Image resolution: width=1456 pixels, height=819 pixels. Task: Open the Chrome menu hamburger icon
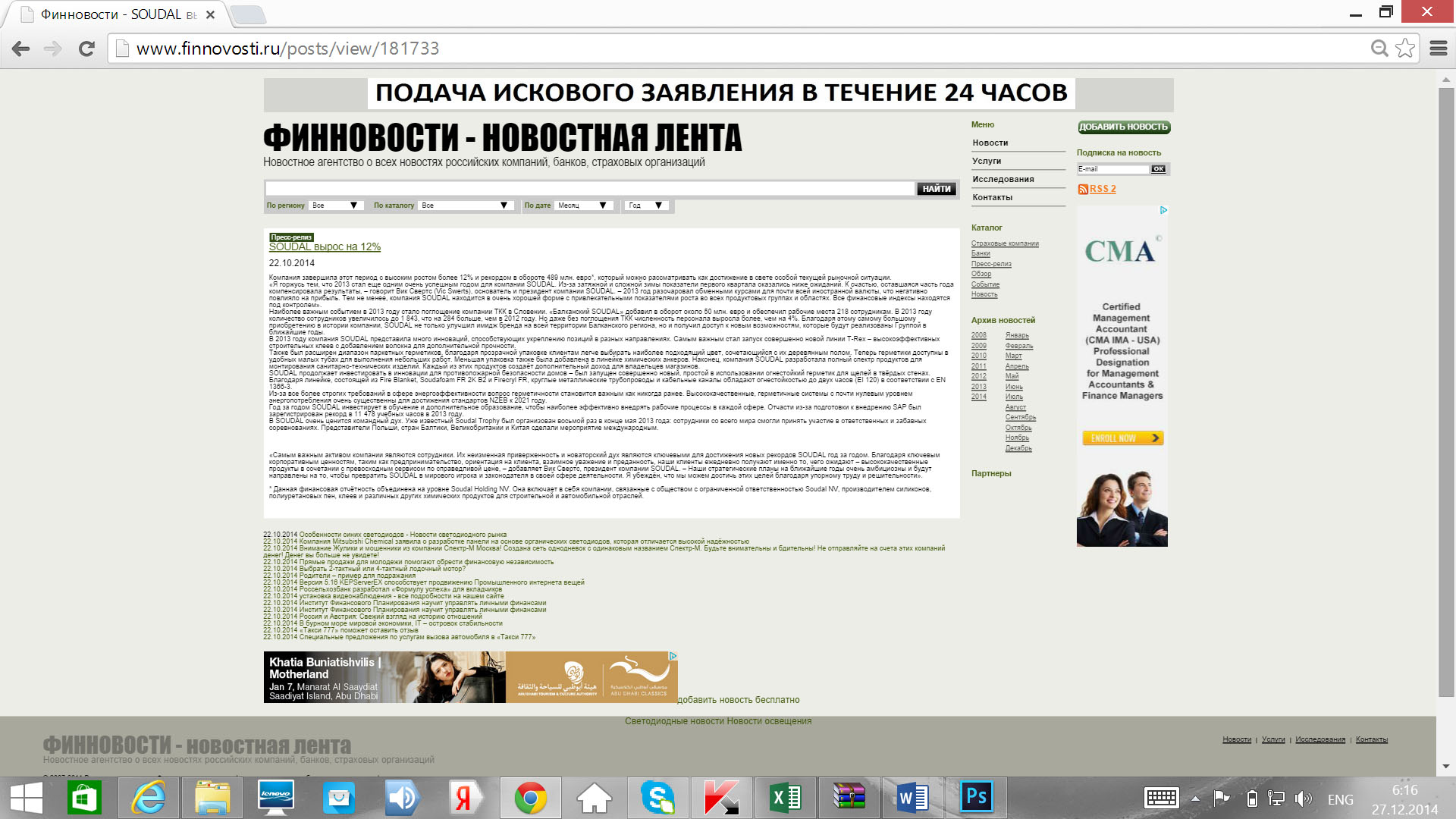pyautogui.click(x=1439, y=49)
